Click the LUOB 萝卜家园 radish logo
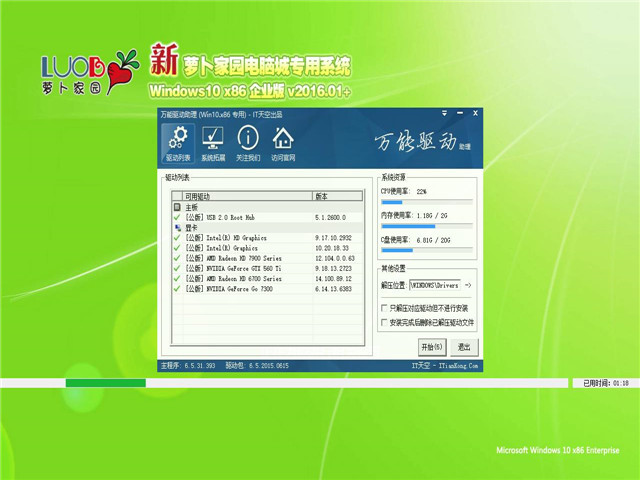 (90, 72)
